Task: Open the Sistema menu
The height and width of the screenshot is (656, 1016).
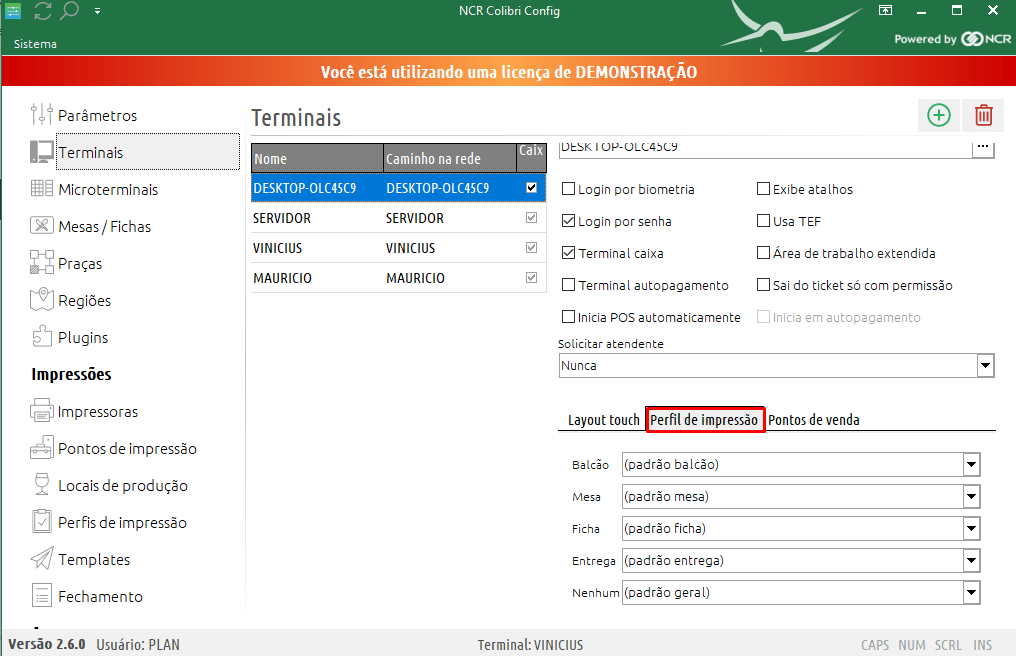Action: point(35,44)
